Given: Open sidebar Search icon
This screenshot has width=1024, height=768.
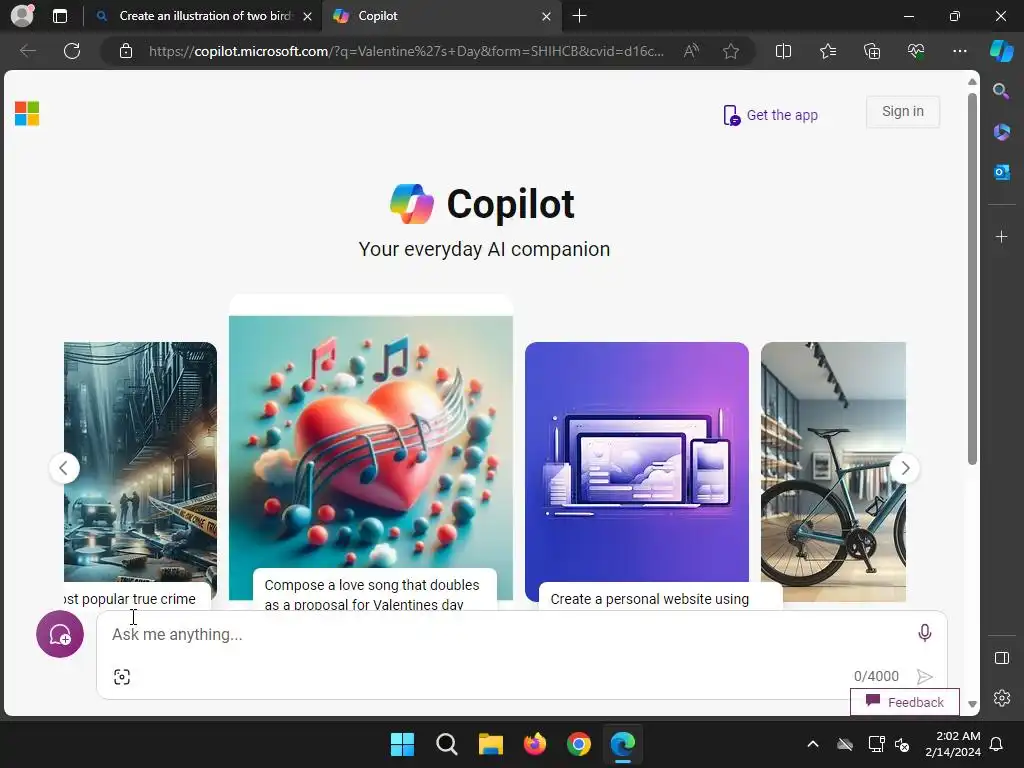Looking at the screenshot, I should click(1001, 91).
